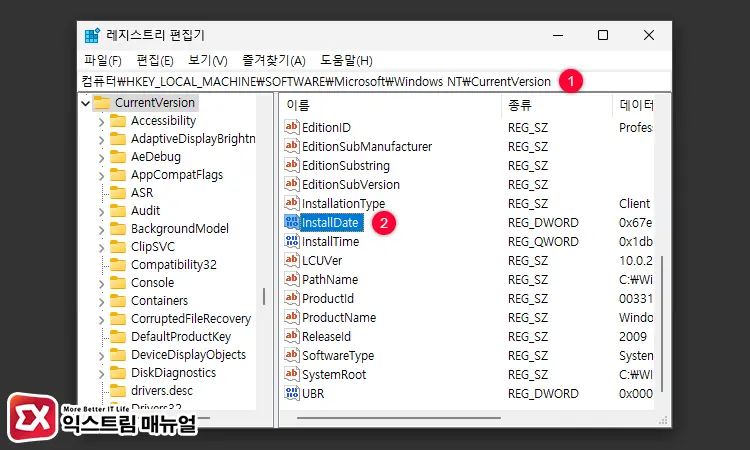Select the InstallDate value name
Image resolution: width=750 pixels, height=450 pixels.
tap(330, 223)
